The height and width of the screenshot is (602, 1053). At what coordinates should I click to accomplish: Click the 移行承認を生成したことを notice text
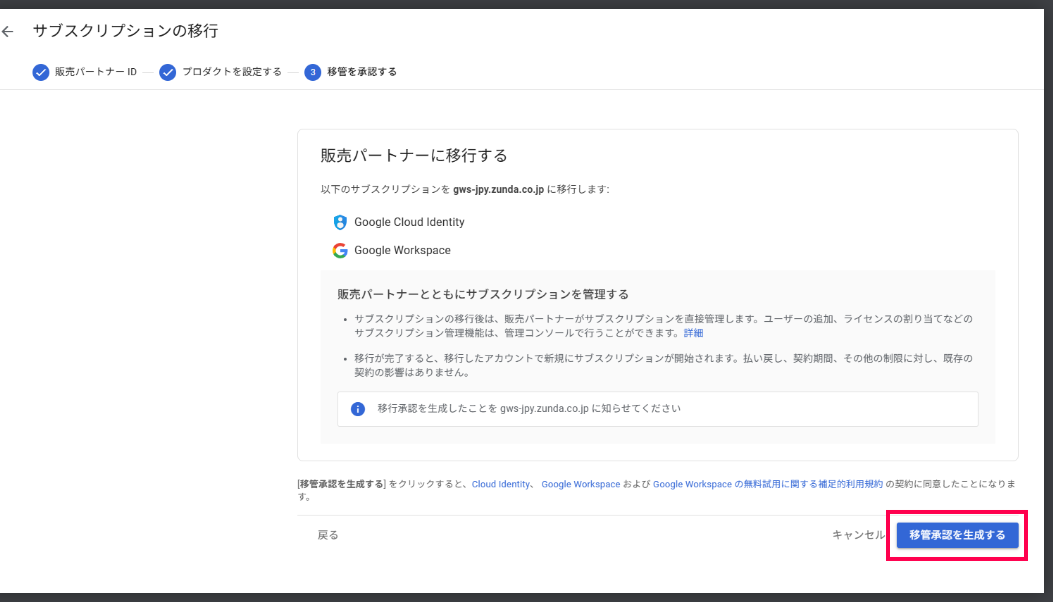(x=529, y=408)
